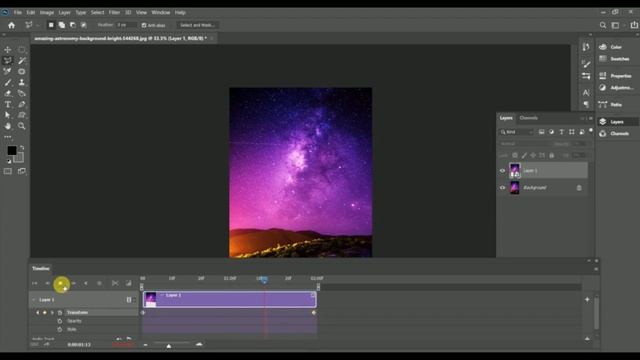Select the Rectangular Marquee tool
This screenshot has height=360, width=640.
click(x=22, y=49)
